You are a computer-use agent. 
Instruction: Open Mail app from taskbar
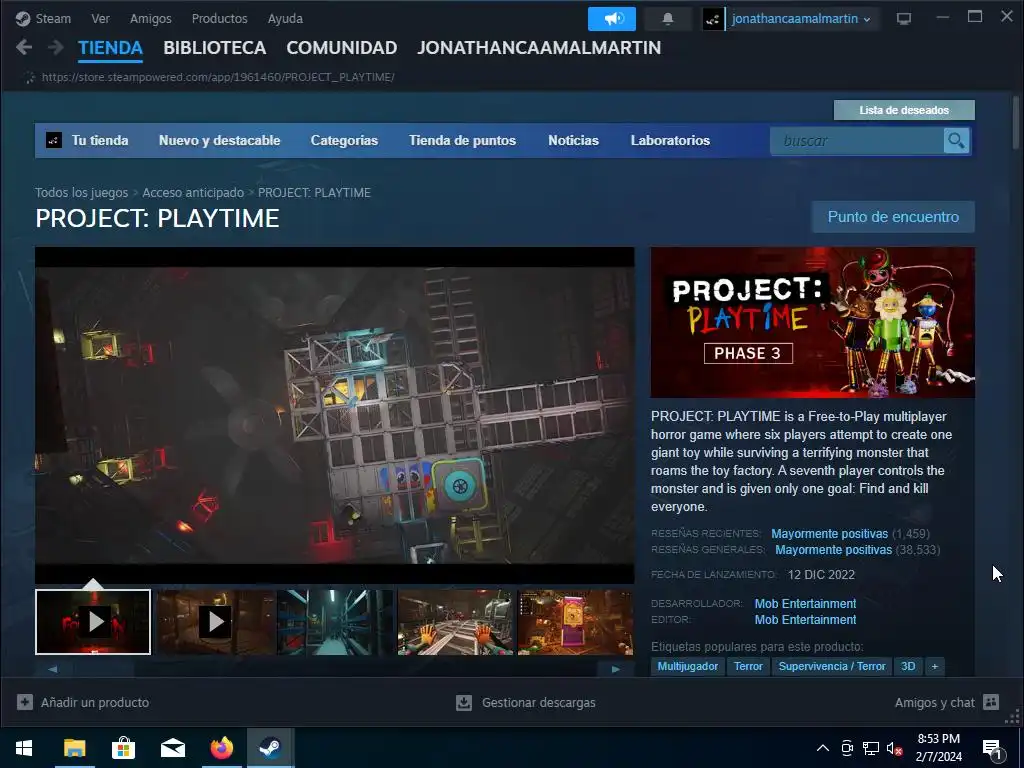pos(172,748)
